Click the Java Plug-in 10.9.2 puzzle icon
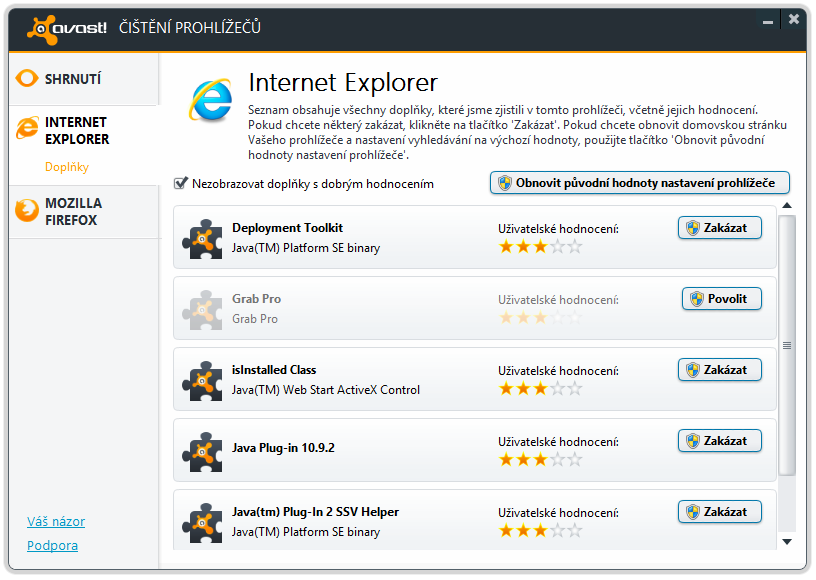This screenshot has height=580, width=816. pos(202,452)
